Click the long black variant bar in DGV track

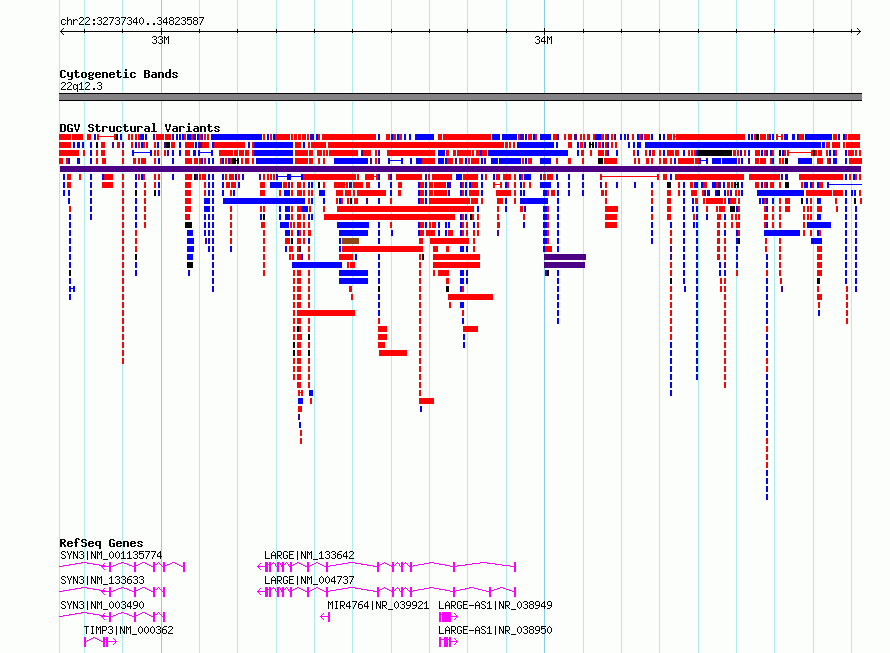pyautogui.click(x=714, y=153)
